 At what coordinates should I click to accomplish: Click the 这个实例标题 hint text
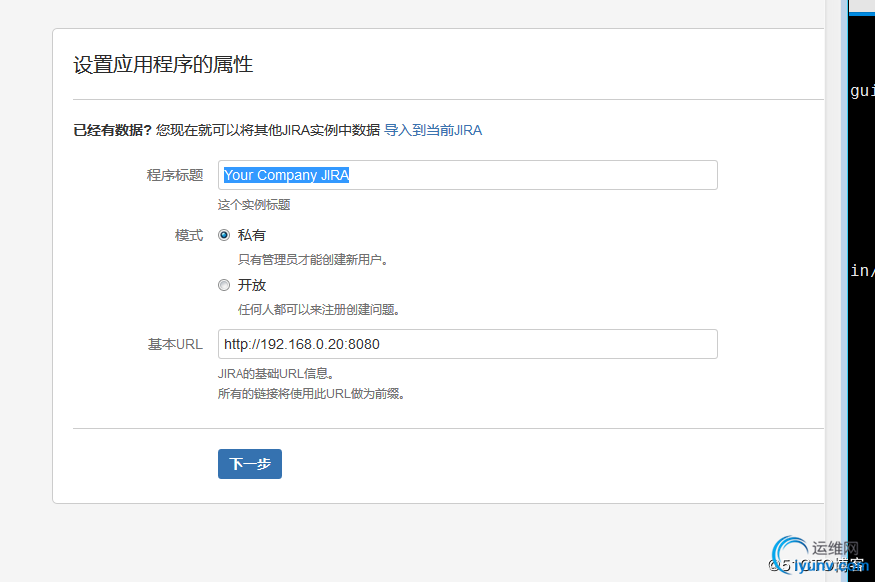[254, 205]
